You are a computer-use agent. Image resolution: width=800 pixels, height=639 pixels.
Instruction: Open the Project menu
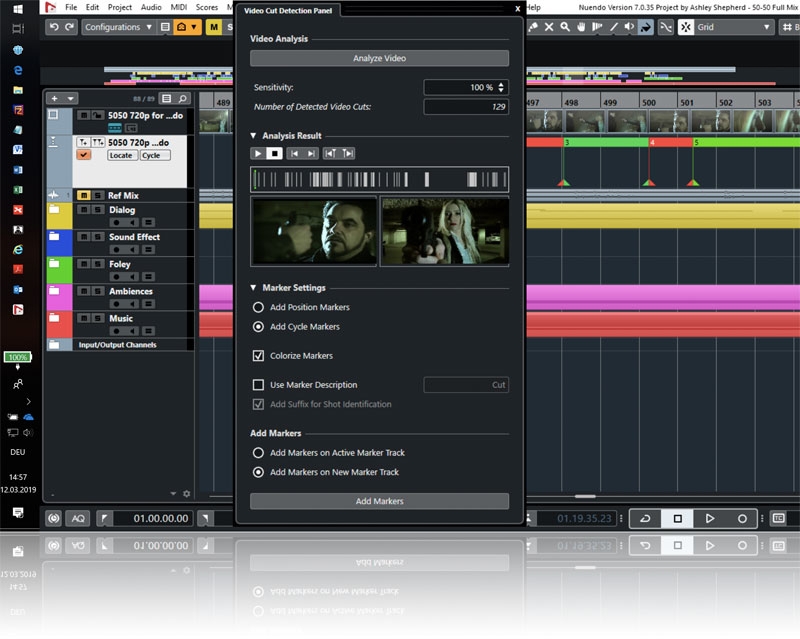120,7
